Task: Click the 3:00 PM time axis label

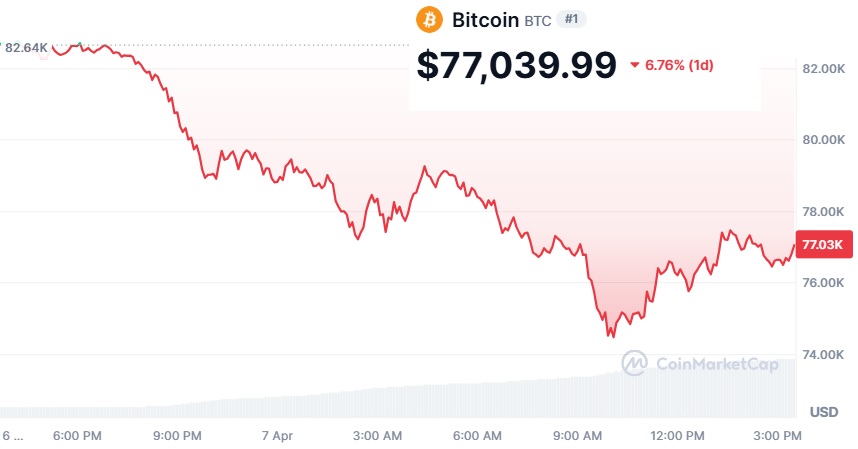Action: pos(778,436)
